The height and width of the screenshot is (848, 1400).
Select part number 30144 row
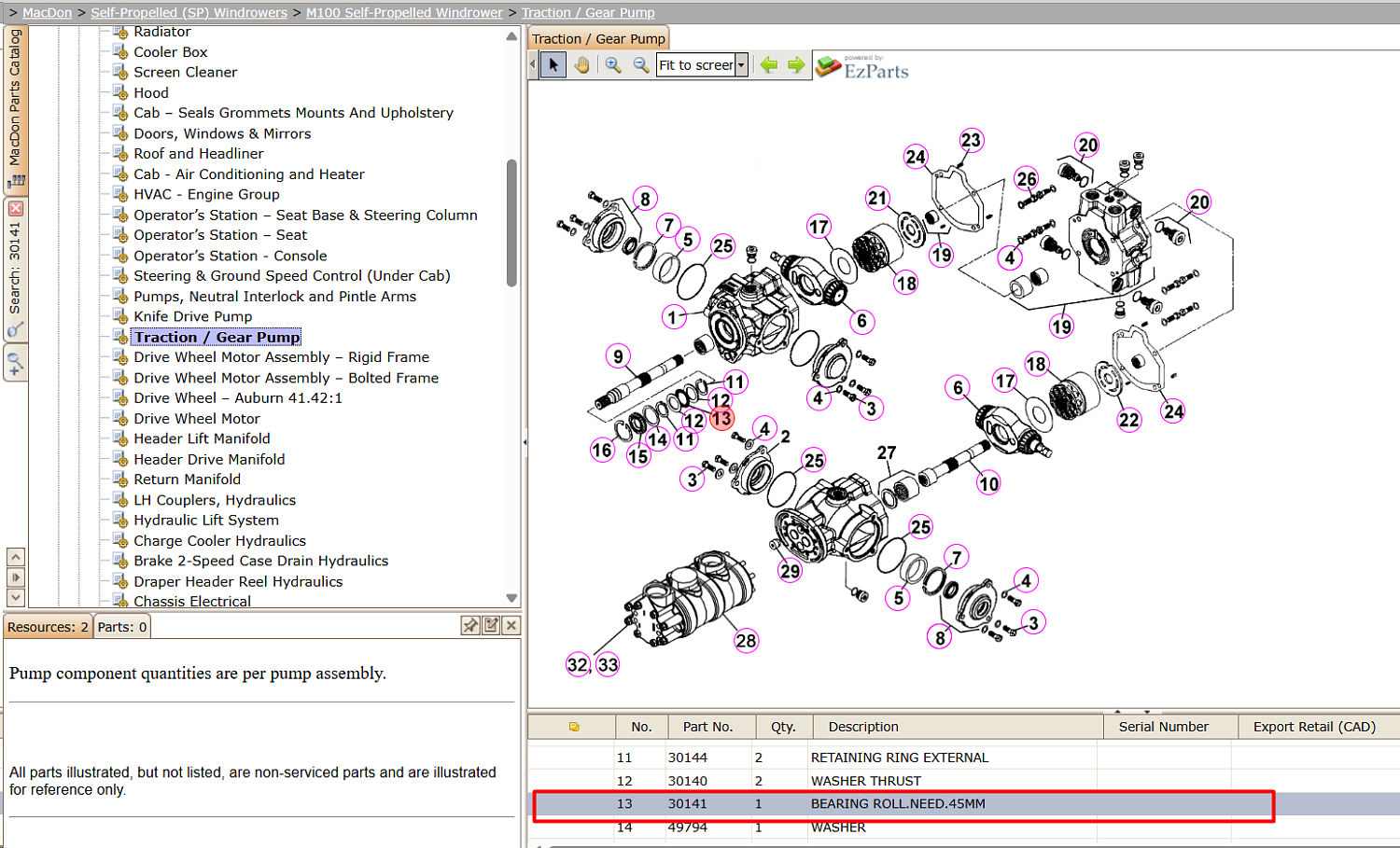point(964,758)
